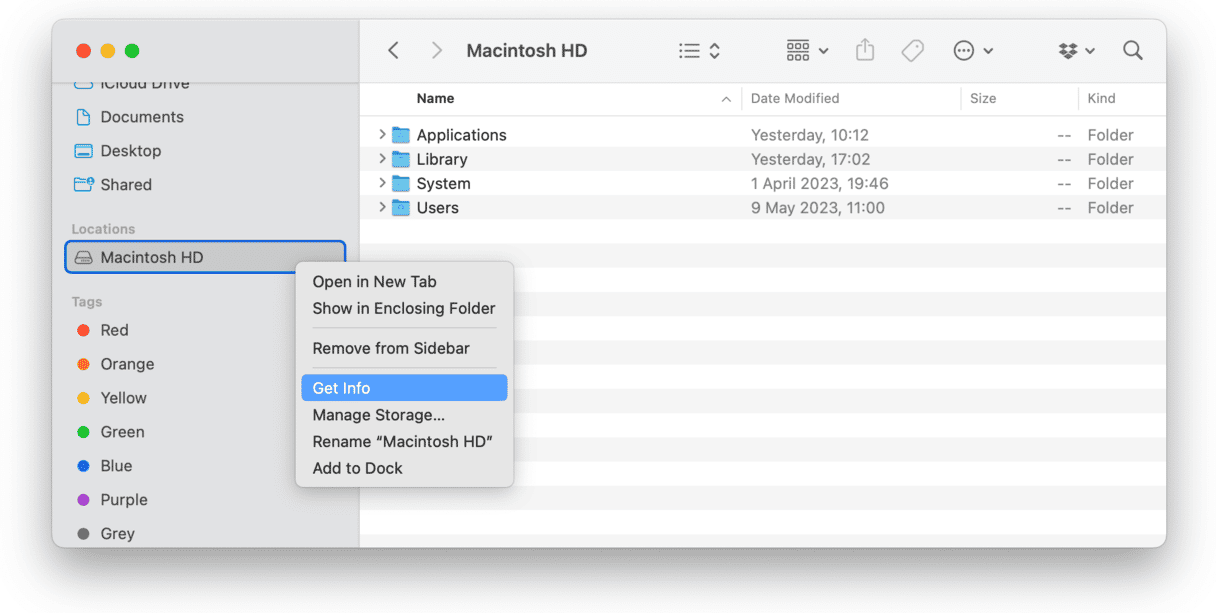Open Desktop from the sidebar
Viewport: 1216px width, 613px height.
[130, 151]
